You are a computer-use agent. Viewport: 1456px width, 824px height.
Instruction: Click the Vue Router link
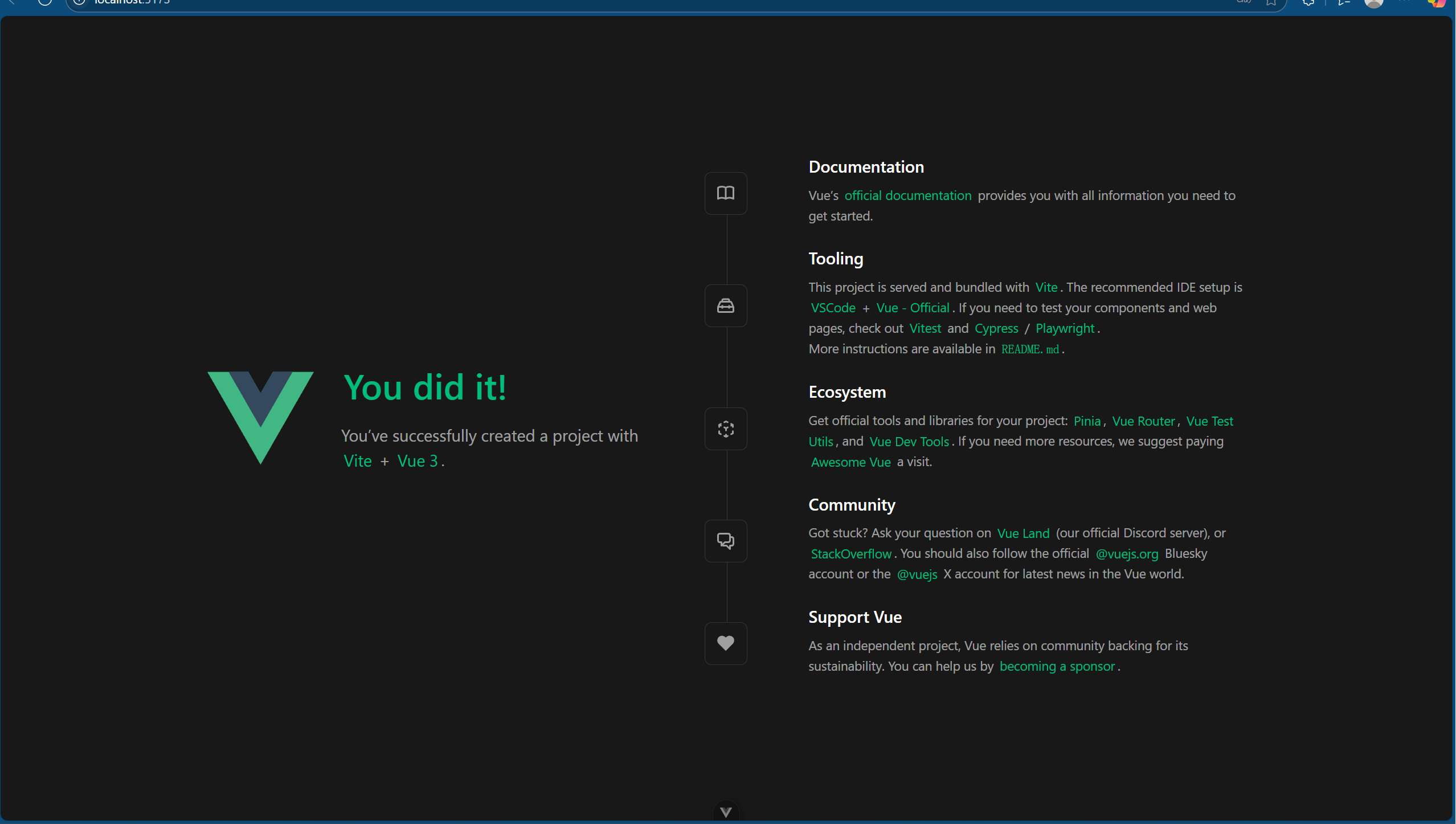click(1143, 421)
